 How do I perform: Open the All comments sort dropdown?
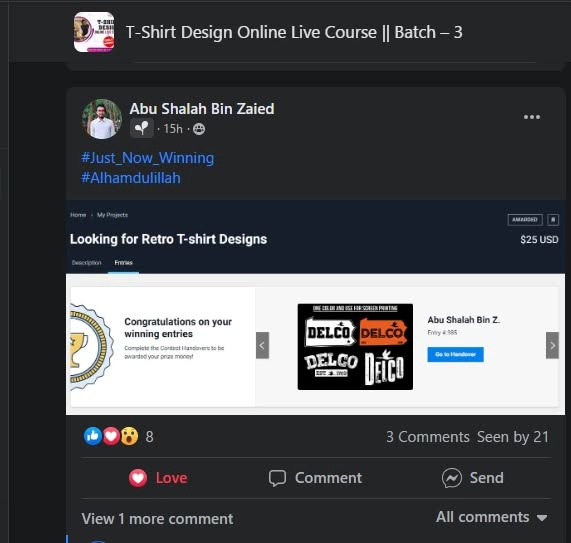pyautogui.click(x=492, y=517)
